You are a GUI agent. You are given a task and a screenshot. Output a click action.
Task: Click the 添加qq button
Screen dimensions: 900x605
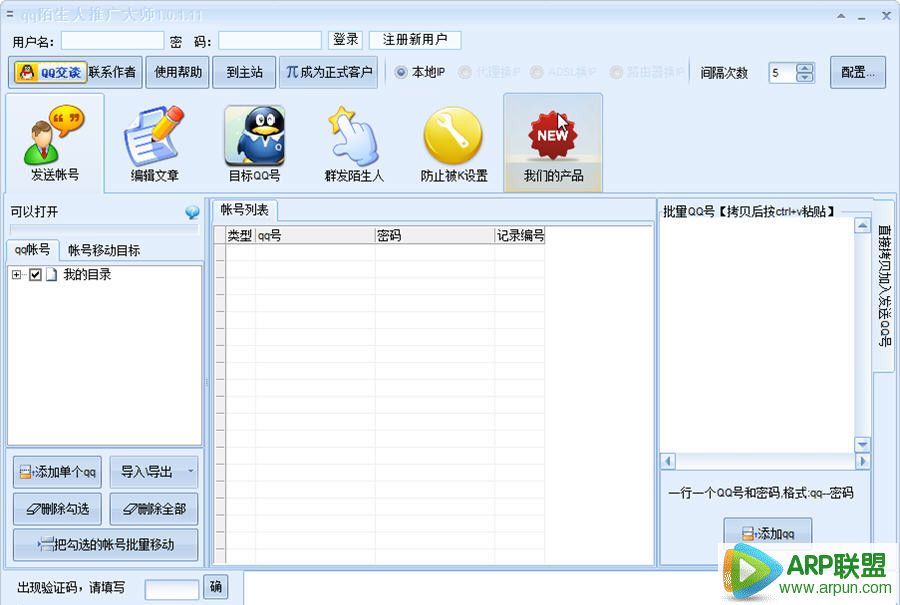coord(768,532)
